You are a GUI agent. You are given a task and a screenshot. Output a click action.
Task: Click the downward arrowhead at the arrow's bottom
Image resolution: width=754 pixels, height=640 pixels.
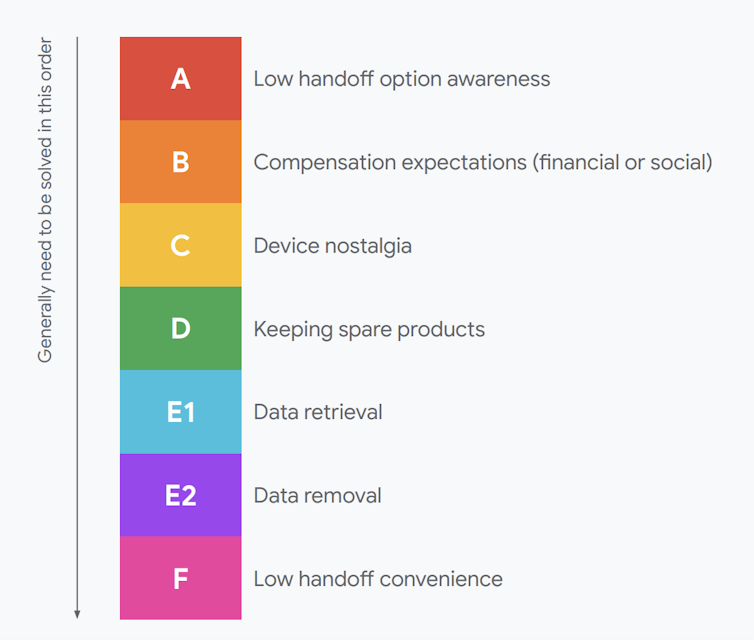pyautogui.click(x=77, y=613)
